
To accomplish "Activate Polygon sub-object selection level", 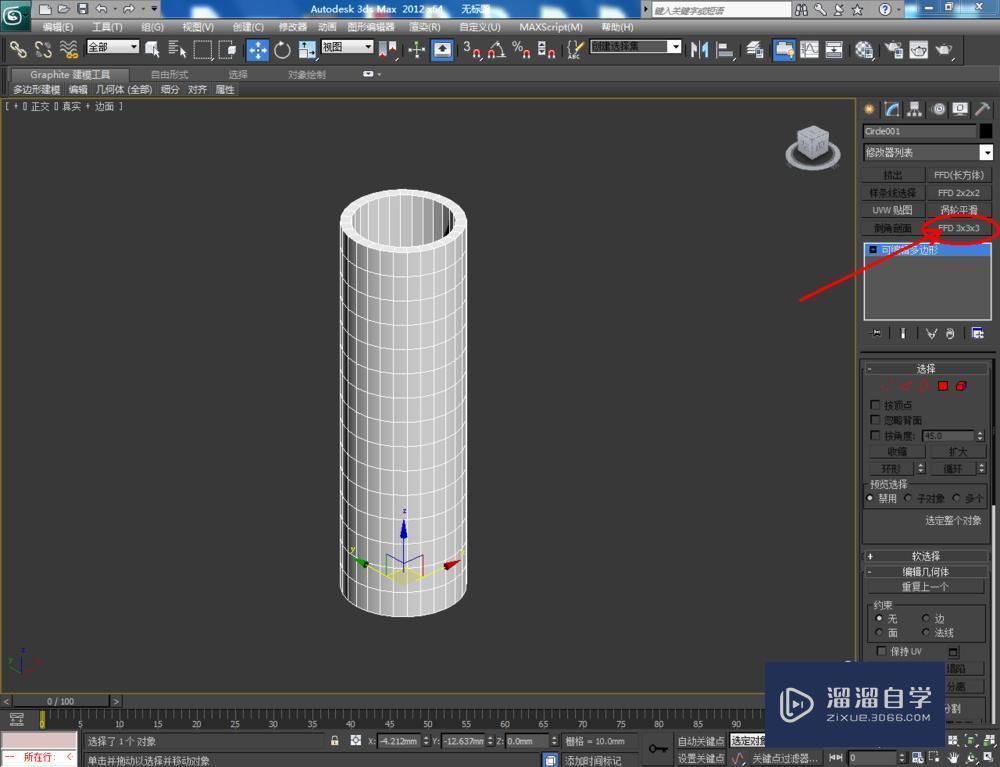I will click(x=943, y=386).
